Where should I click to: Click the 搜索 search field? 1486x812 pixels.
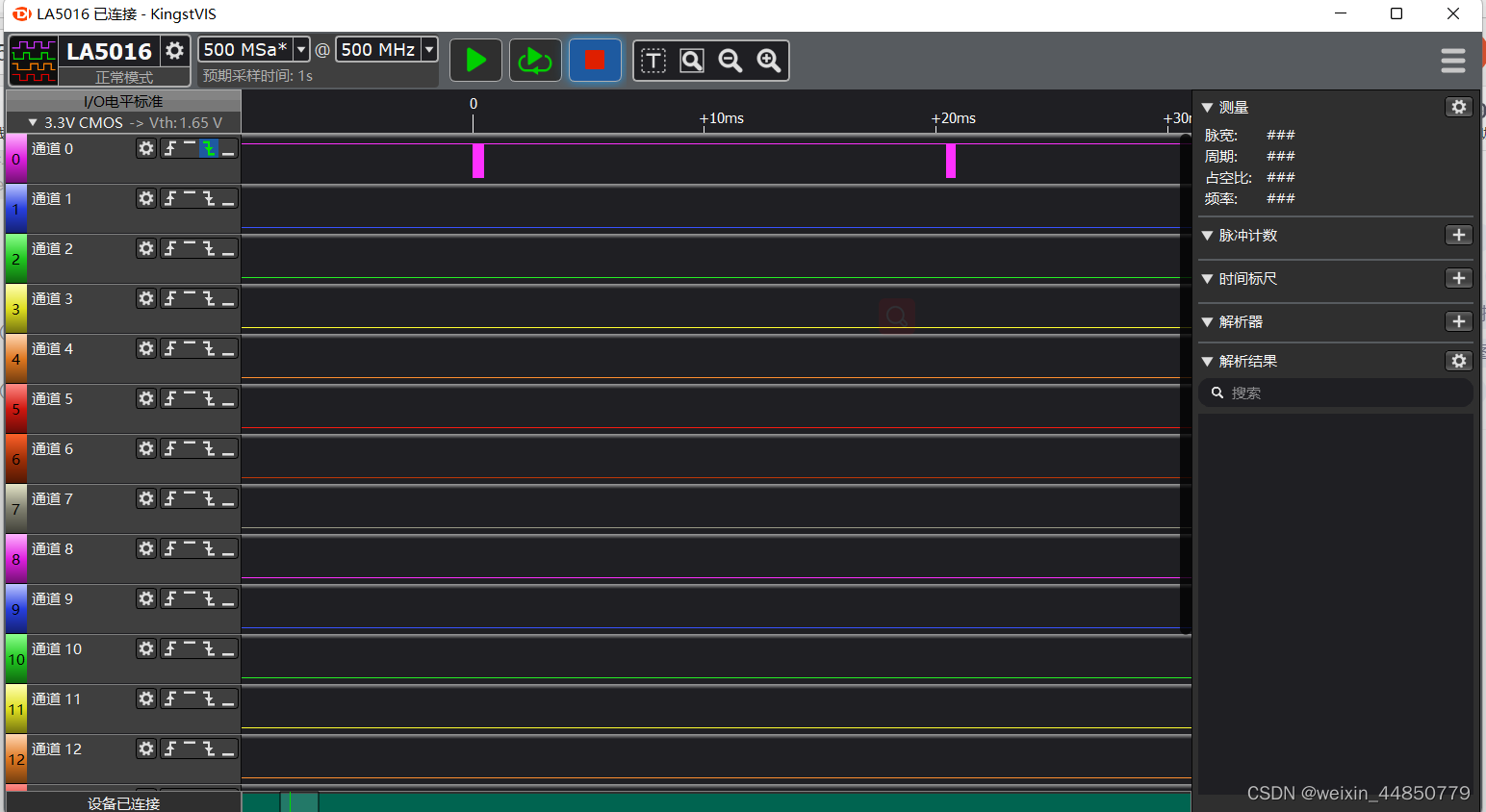pyautogui.click(x=1336, y=393)
